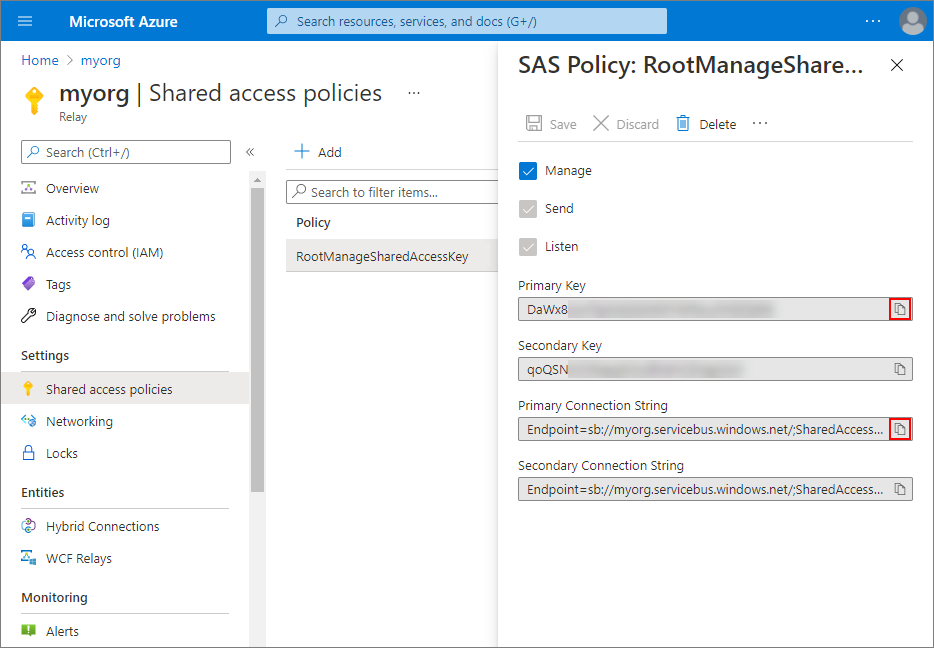Copy the Secondary Connection String

pos(900,489)
